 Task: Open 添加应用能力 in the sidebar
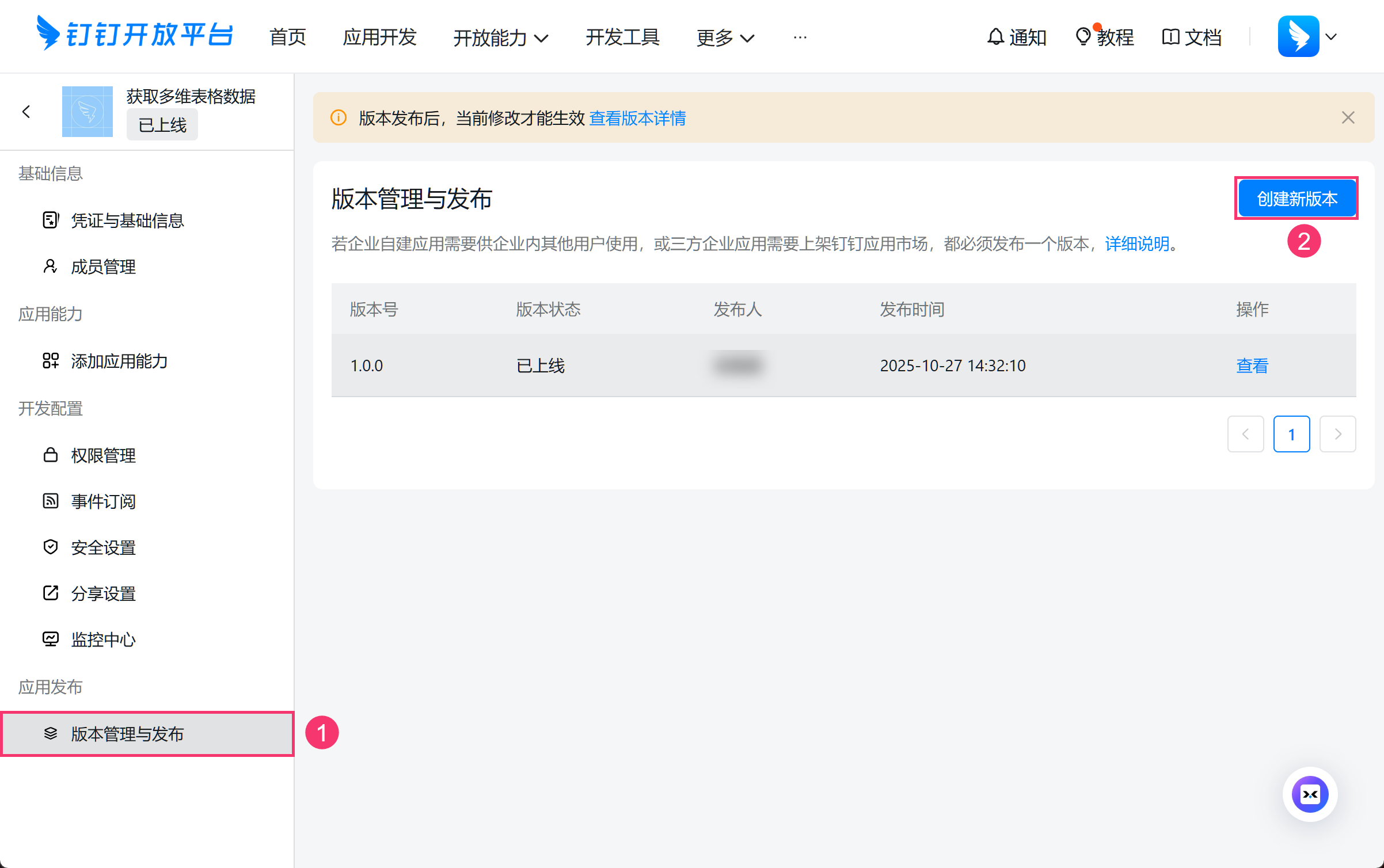coord(119,361)
